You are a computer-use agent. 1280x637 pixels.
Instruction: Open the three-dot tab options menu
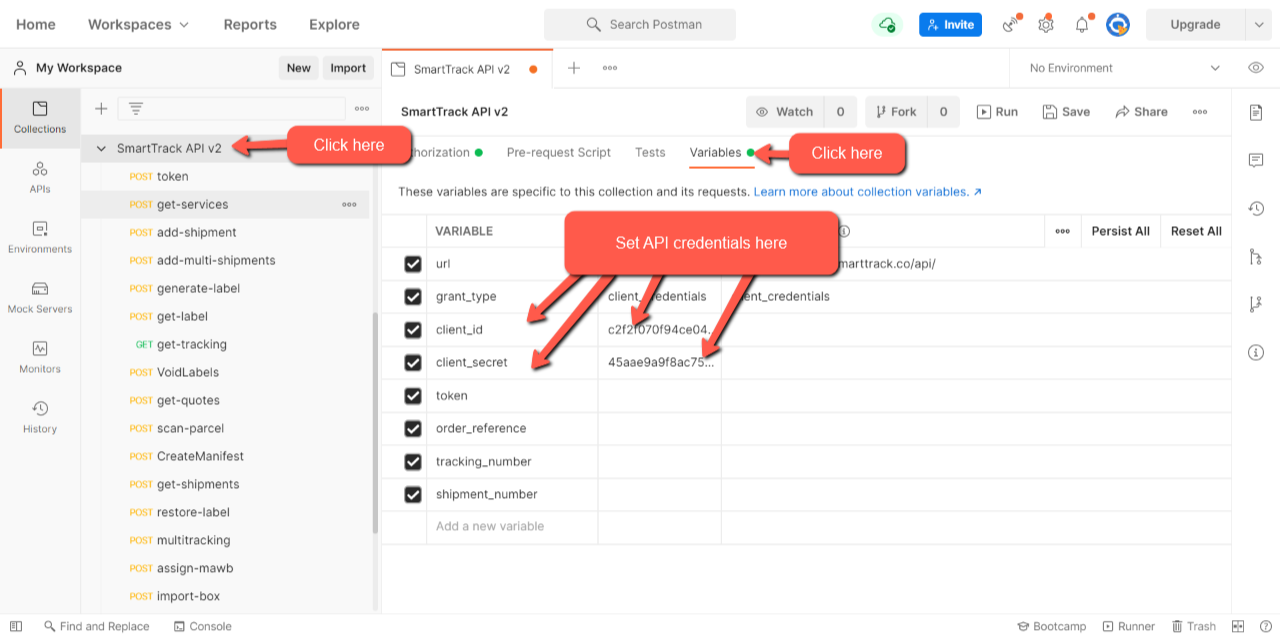coord(609,68)
